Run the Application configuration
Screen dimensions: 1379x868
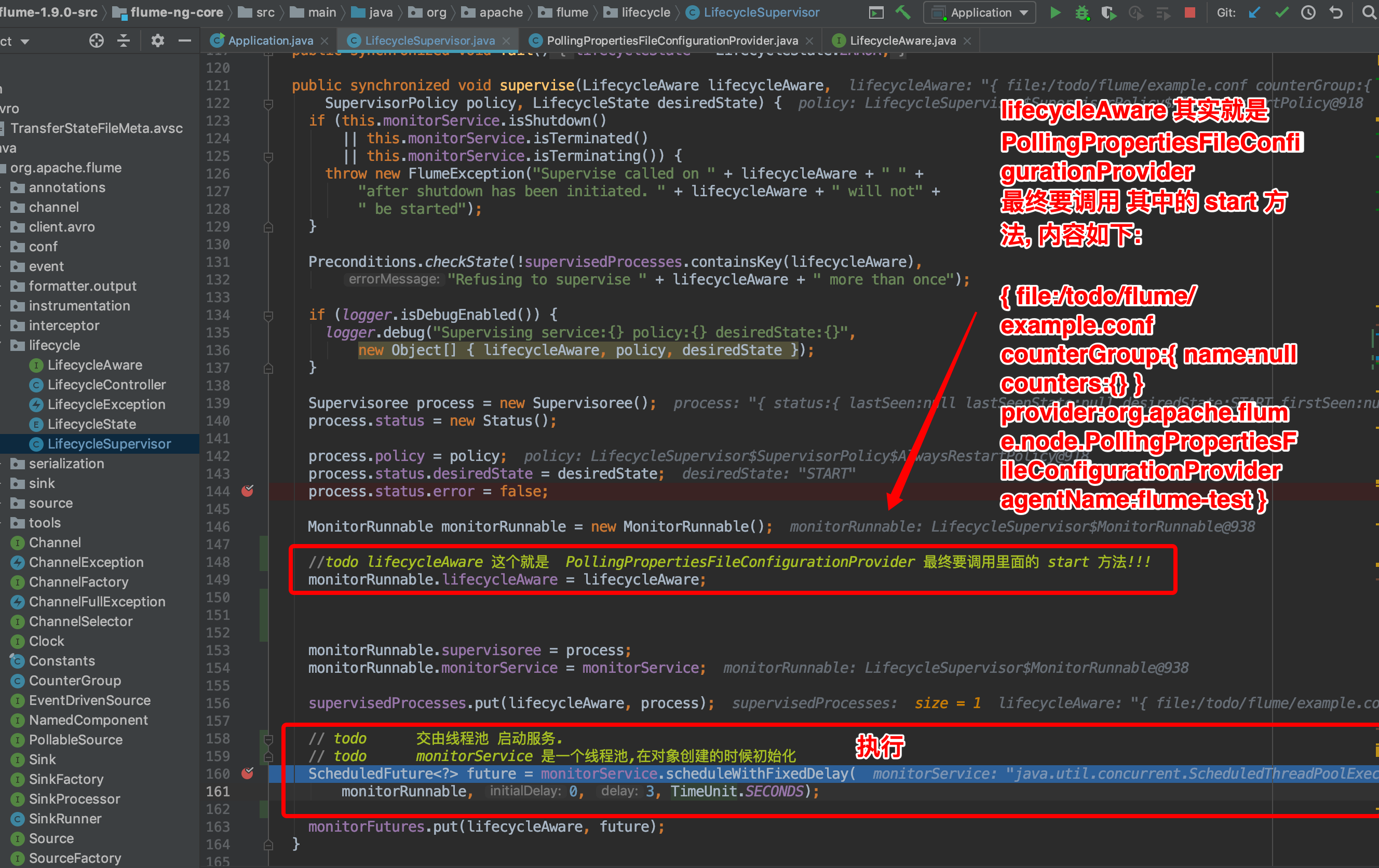[x=1056, y=12]
